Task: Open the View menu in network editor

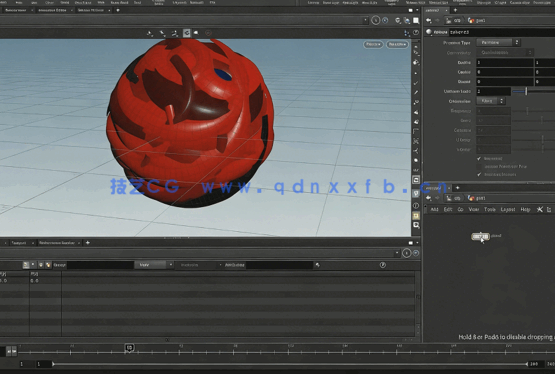Action: click(x=474, y=209)
